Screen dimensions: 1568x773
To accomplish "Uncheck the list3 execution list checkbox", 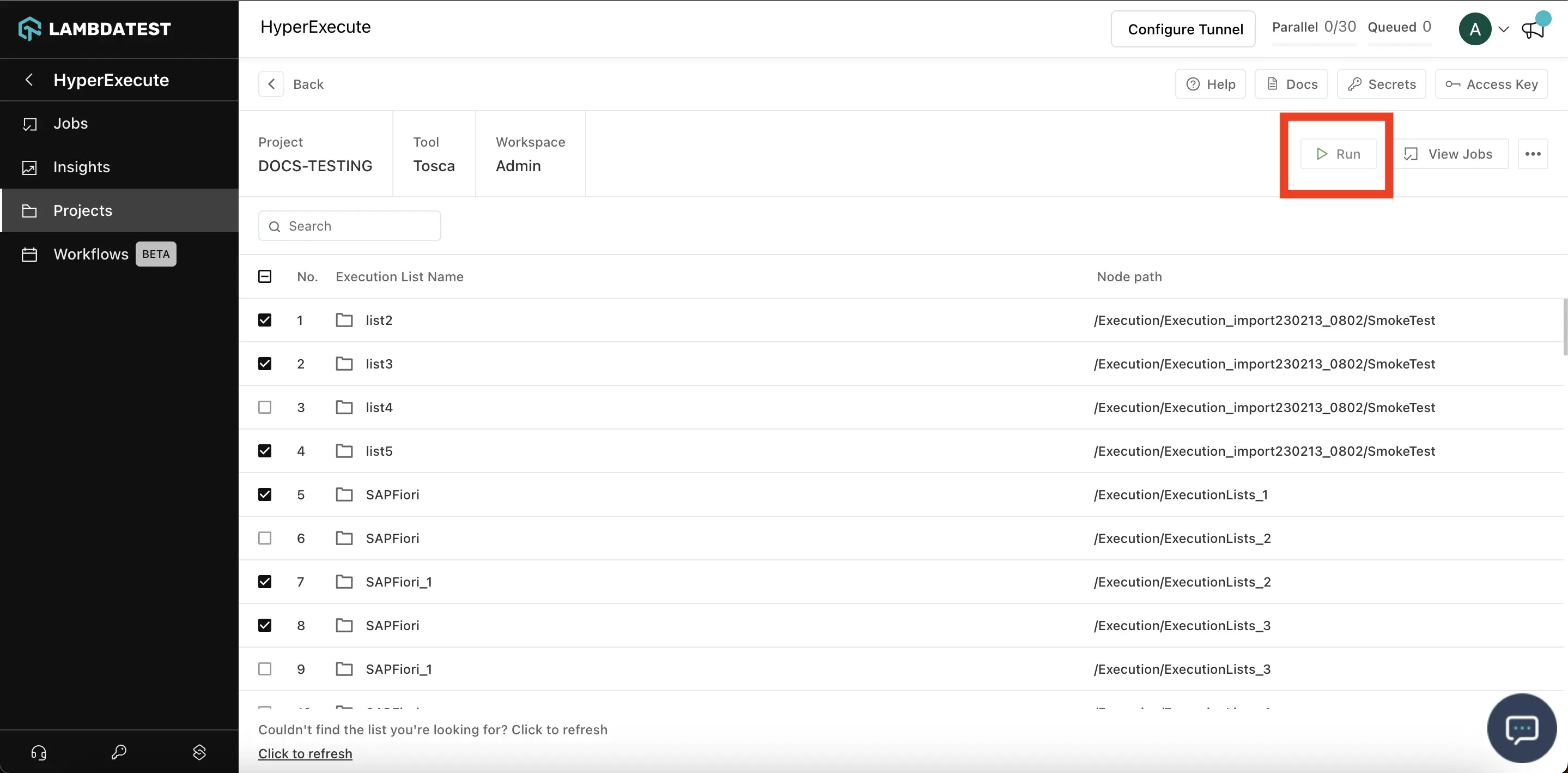I will (x=265, y=364).
